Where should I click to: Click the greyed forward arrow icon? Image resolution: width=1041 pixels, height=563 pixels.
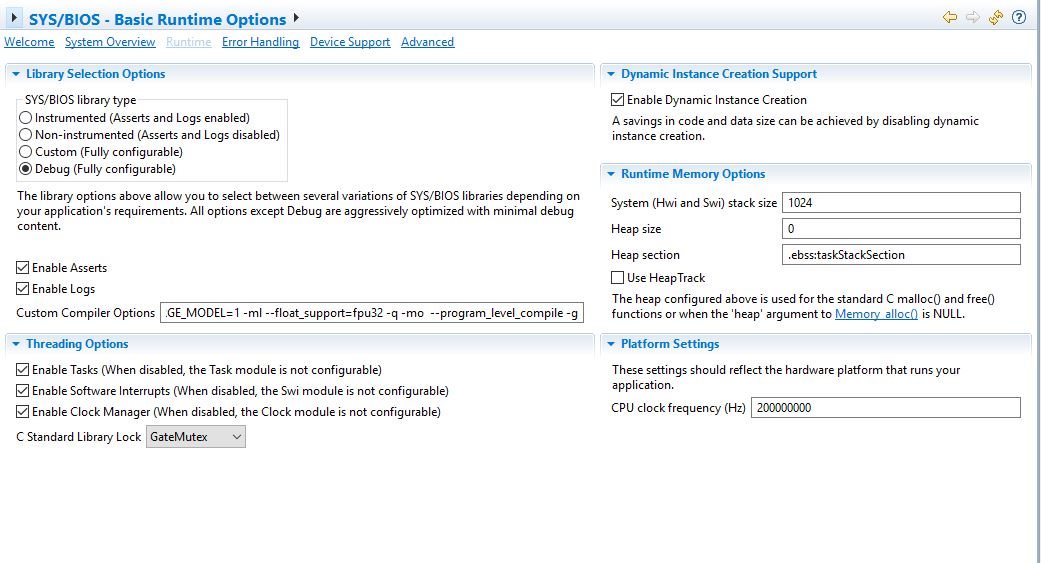coord(972,18)
